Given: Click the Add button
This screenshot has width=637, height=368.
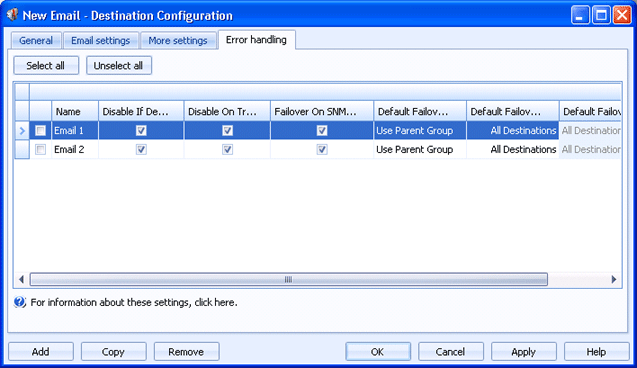Looking at the screenshot, I should pyautogui.click(x=41, y=351).
